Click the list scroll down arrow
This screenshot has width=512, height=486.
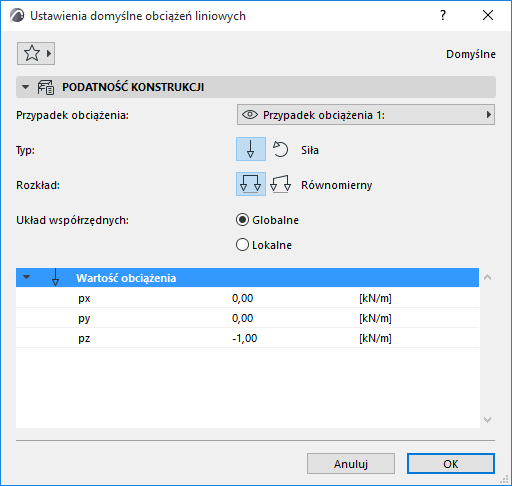[x=487, y=420]
